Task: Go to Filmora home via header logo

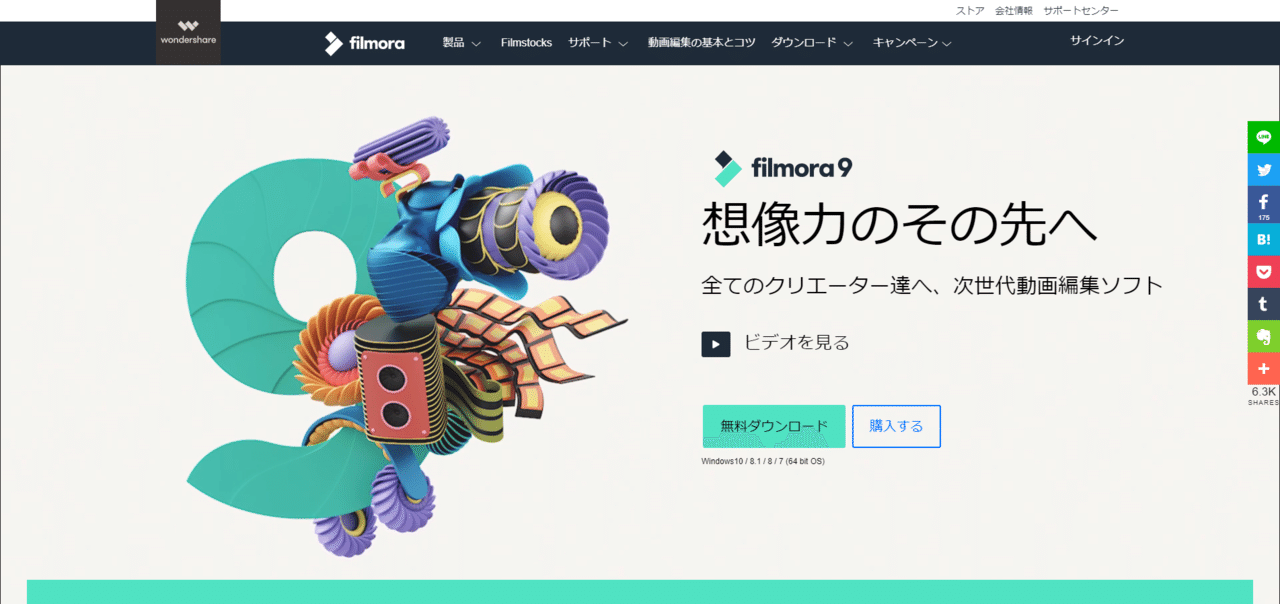Action: 364,43
